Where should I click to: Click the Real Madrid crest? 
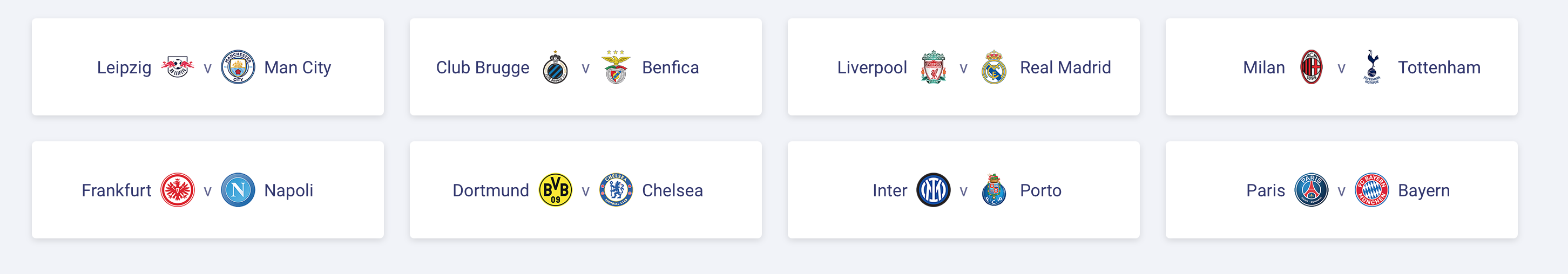(994, 67)
